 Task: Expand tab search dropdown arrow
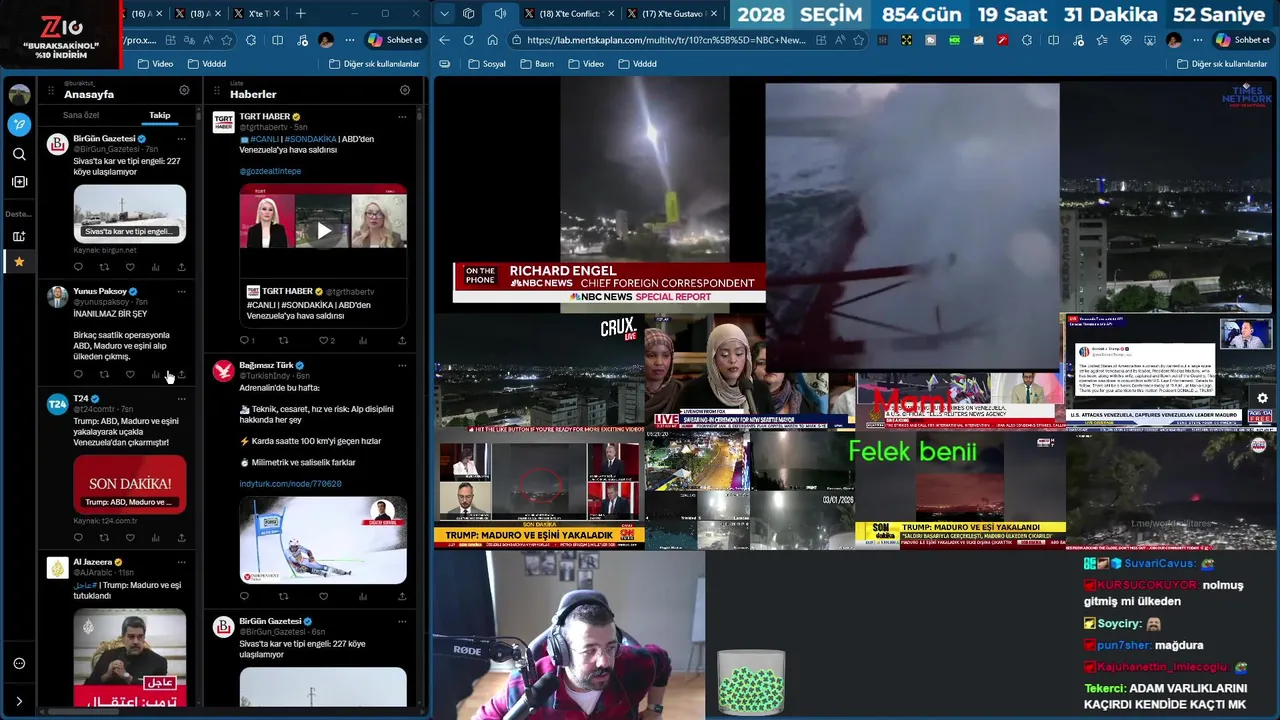pyautogui.click(x=445, y=14)
